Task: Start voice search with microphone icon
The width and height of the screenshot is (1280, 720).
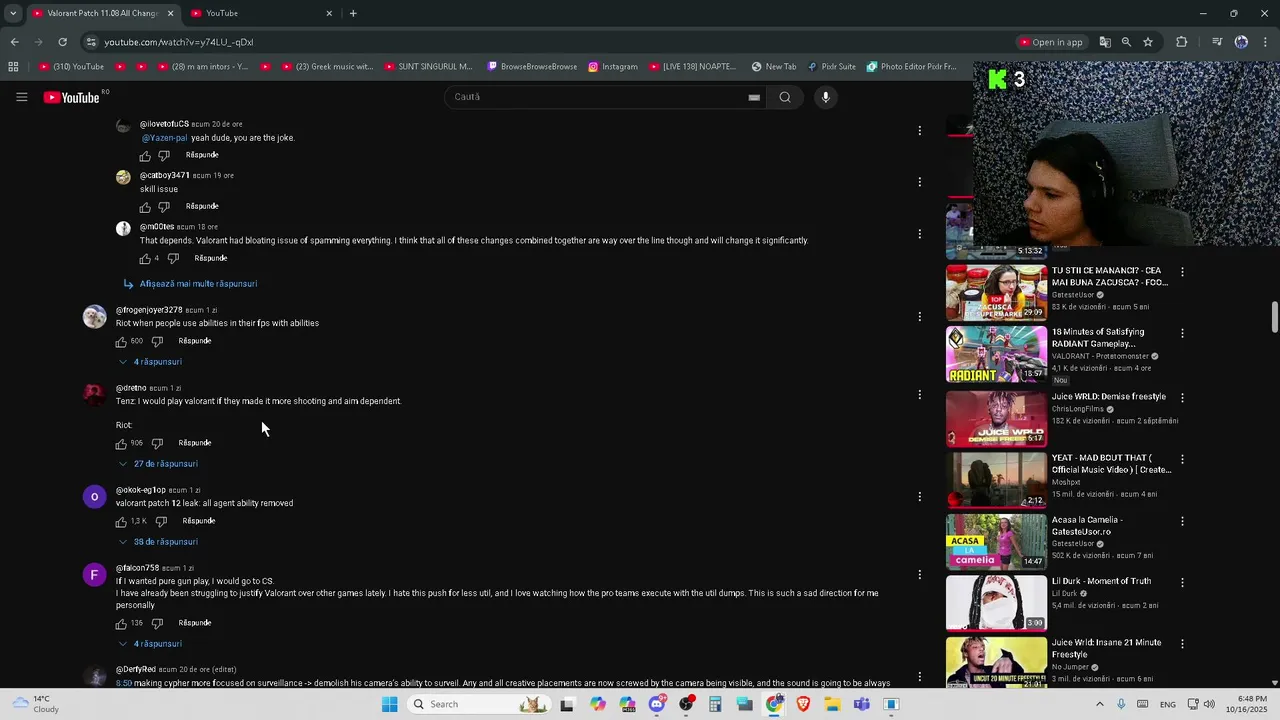Action: tap(825, 97)
